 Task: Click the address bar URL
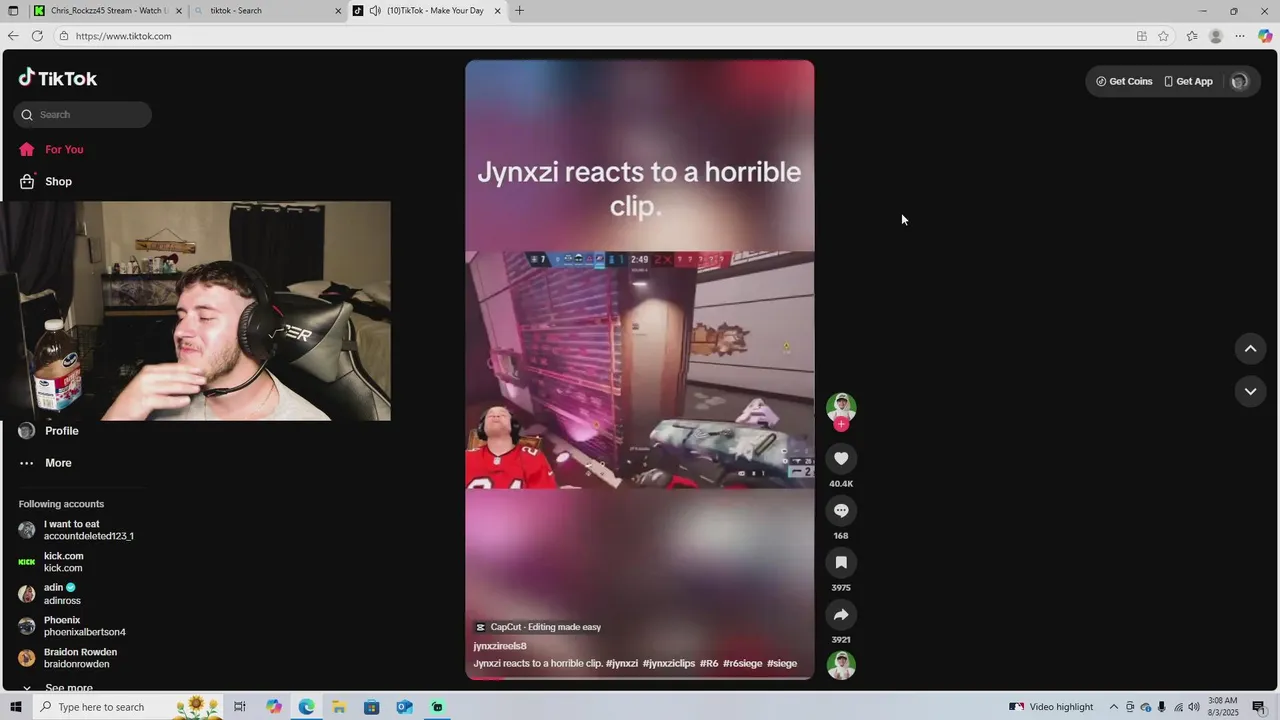point(124,36)
